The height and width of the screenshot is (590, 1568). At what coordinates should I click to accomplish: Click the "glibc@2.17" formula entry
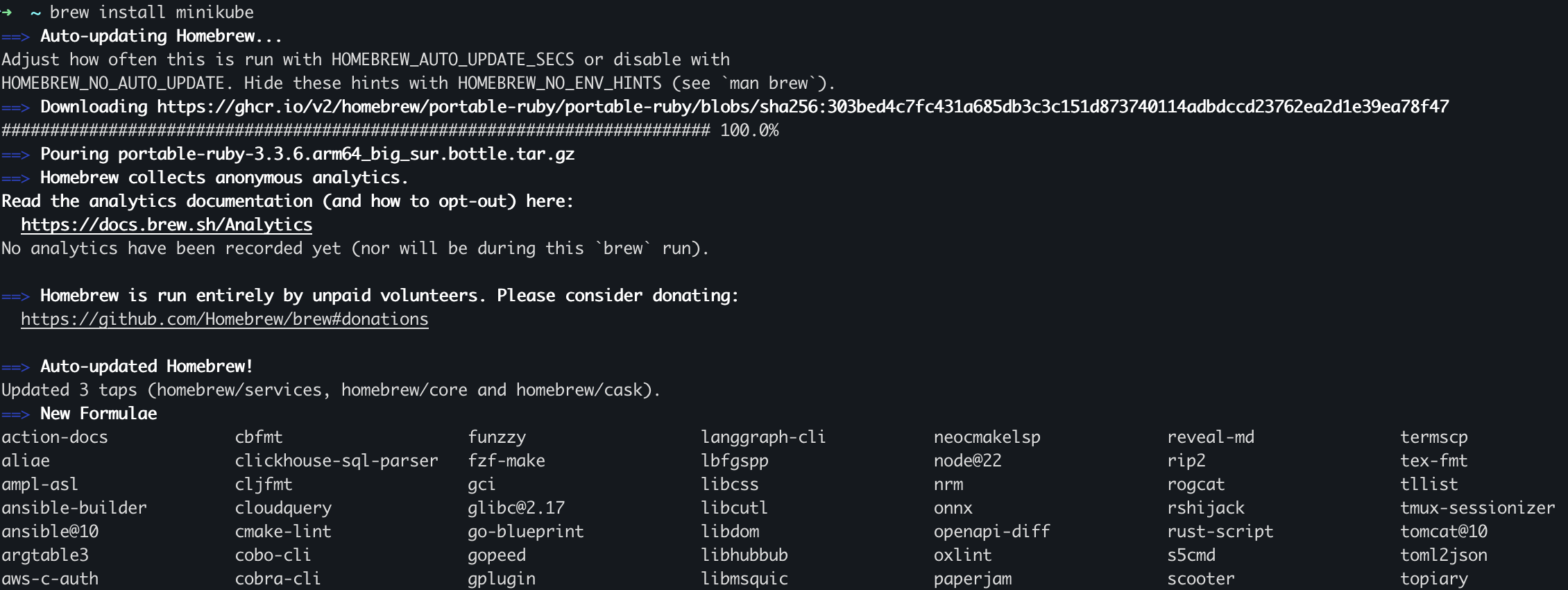pyautogui.click(x=516, y=508)
